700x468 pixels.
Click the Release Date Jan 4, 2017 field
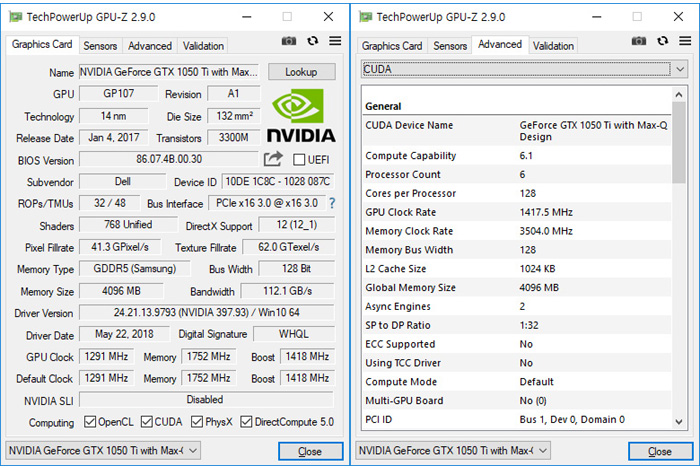114,138
